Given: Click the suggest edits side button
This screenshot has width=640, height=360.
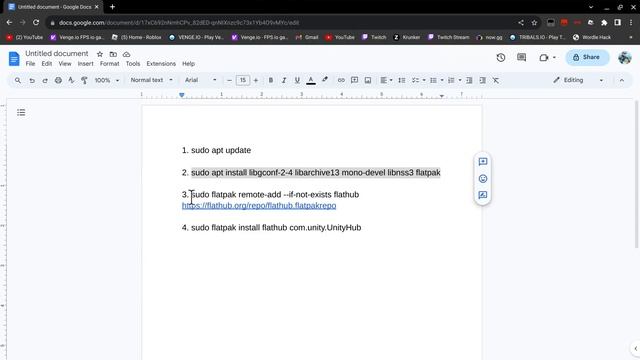Looking at the screenshot, I should click(483, 195).
